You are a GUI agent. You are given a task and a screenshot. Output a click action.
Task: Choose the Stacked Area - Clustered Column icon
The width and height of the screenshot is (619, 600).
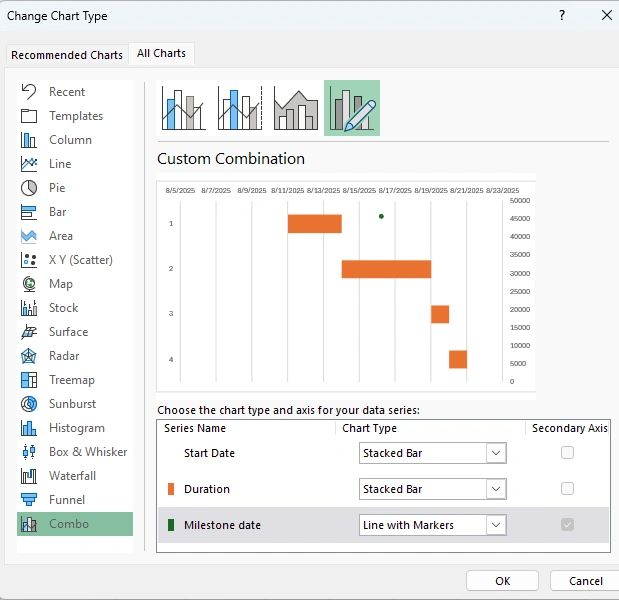296,108
